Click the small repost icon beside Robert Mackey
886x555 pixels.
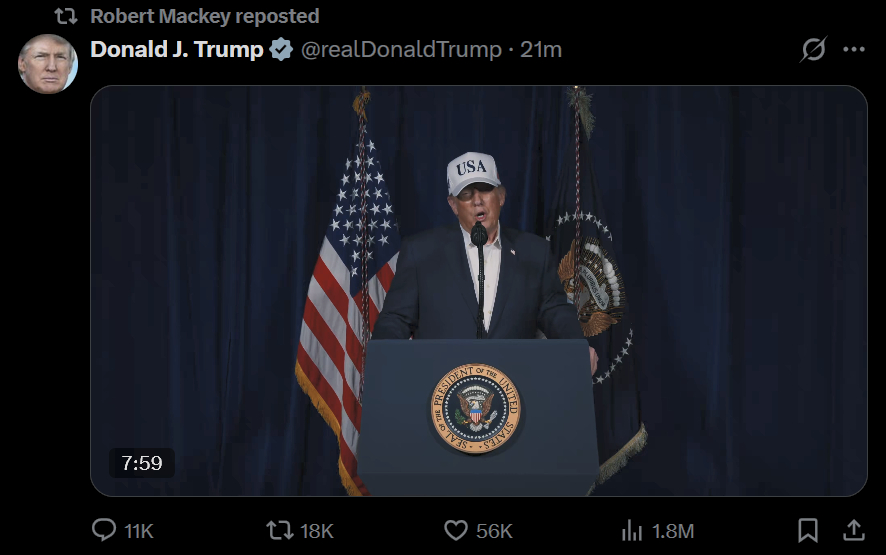click(65, 16)
